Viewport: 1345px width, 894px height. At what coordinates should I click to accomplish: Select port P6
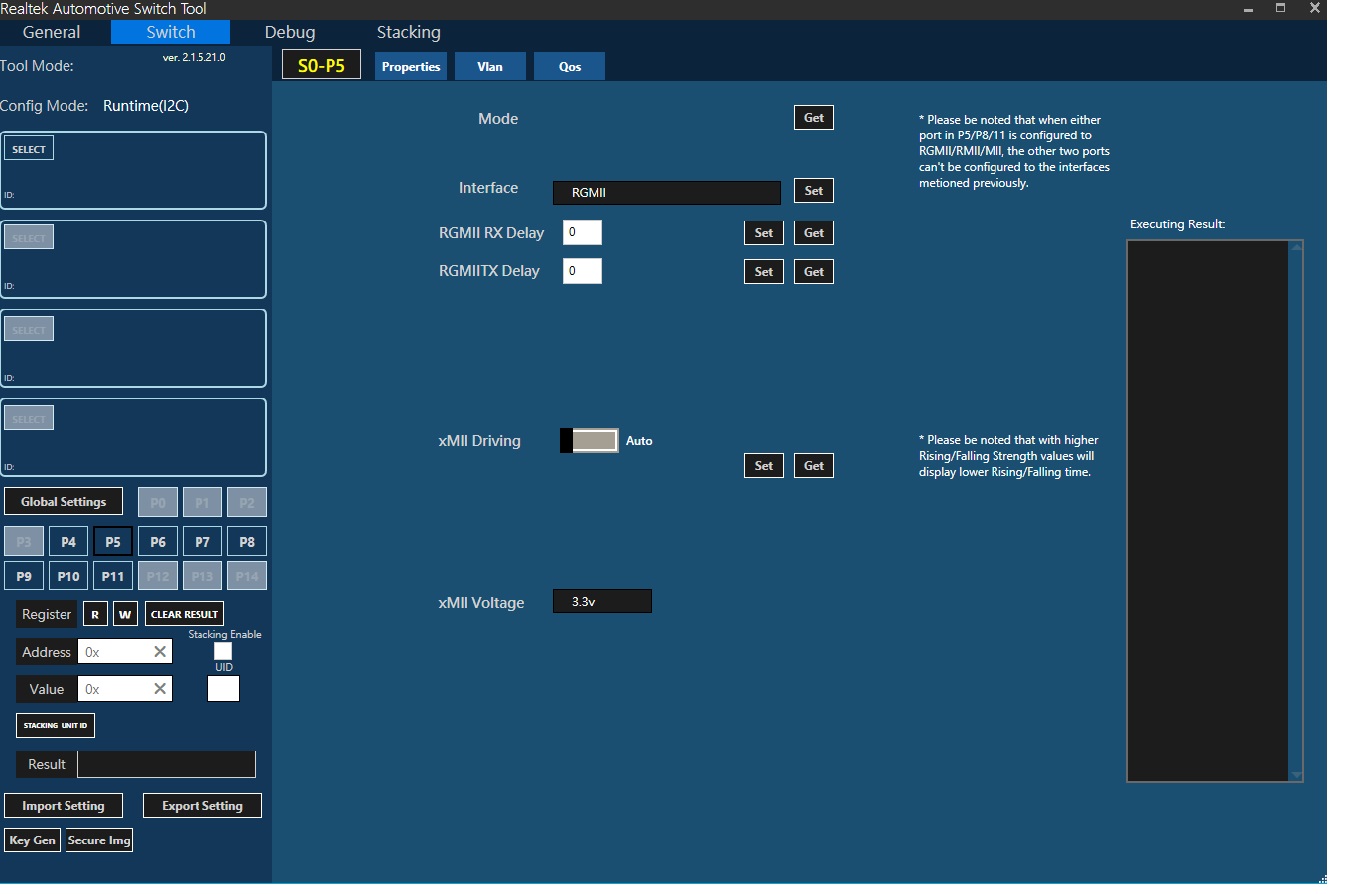(158, 542)
